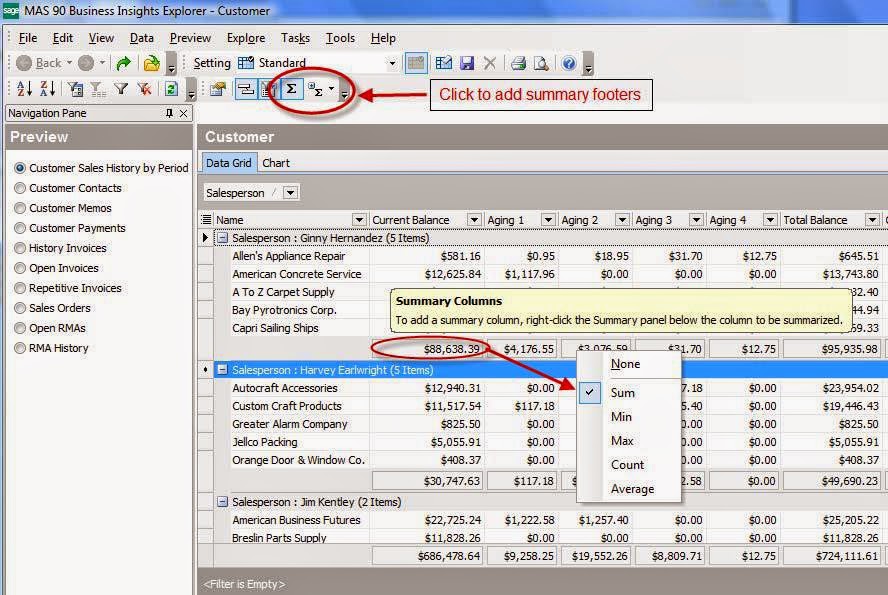Click the add summary column Sigma icon
The height and width of the screenshot is (595, 888).
coord(315,89)
